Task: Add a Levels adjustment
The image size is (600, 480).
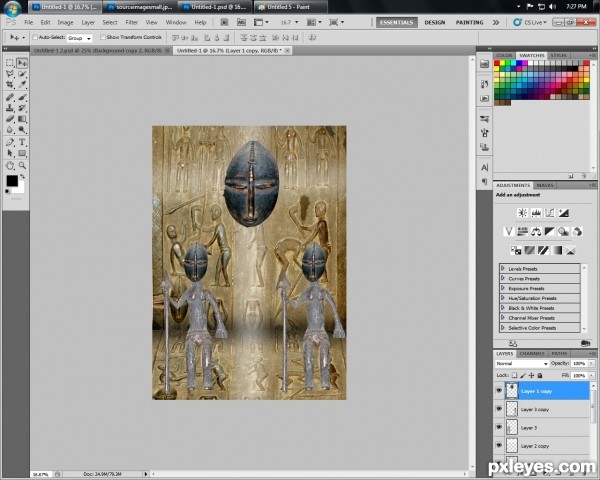Action: tap(536, 213)
